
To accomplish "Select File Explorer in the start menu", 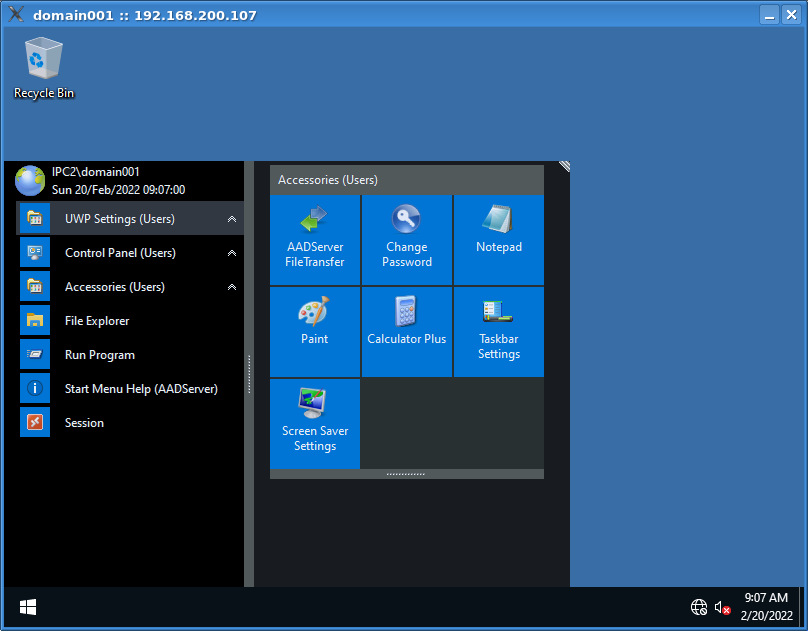I will pyautogui.click(x=97, y=321).
